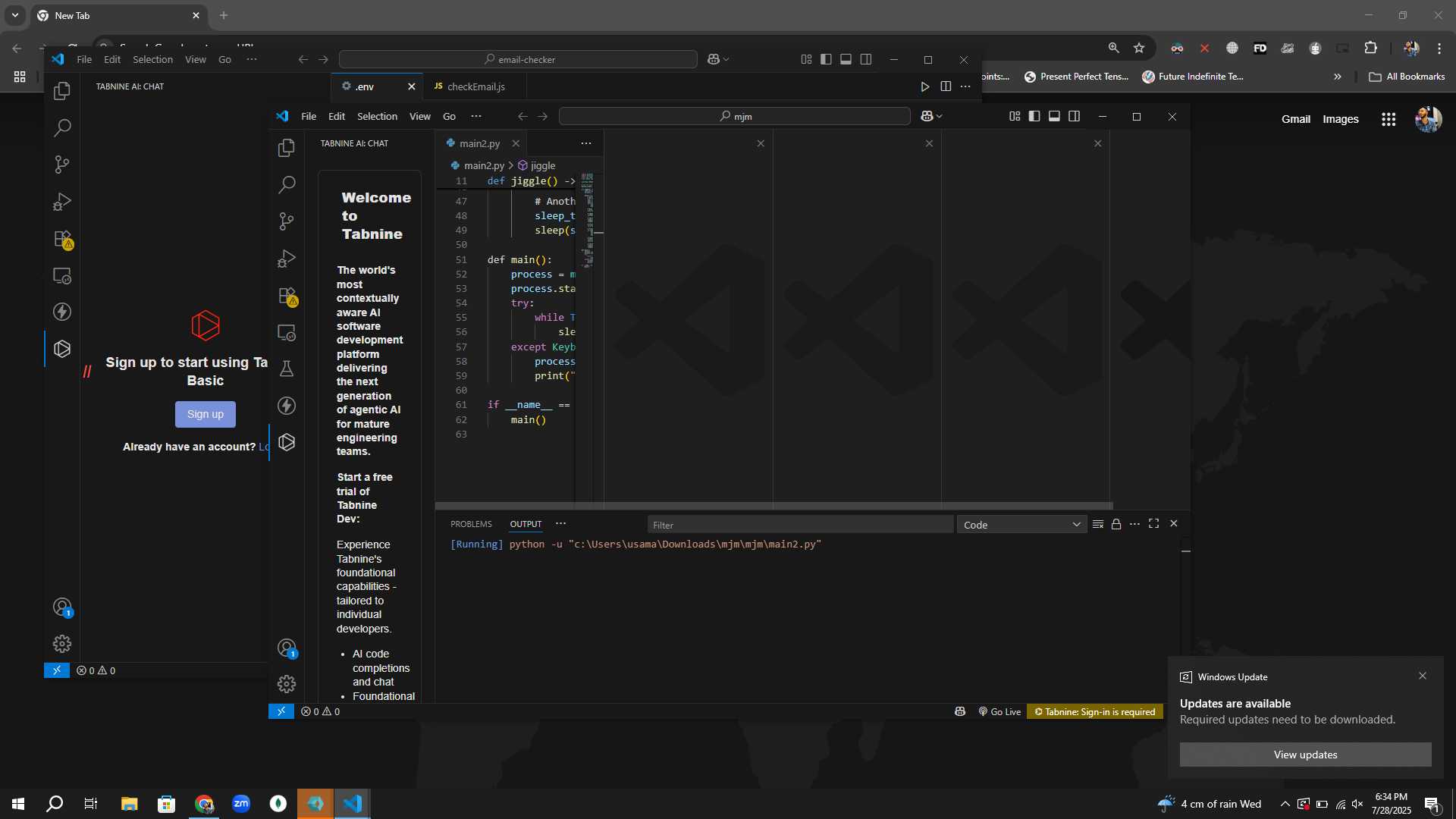This screenshot has width=1456, height=819.
Task: Switch to PROBLEMS tab in mjm panel
Action: coord(471,524)
